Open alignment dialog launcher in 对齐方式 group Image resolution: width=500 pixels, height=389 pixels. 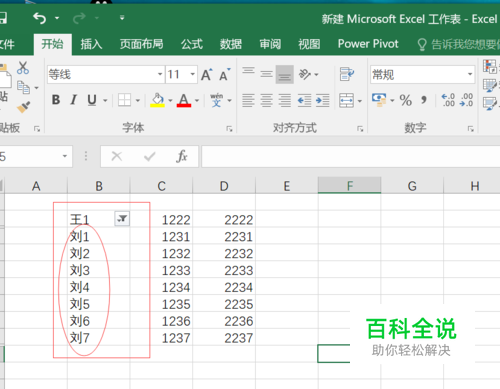(360, 129)
